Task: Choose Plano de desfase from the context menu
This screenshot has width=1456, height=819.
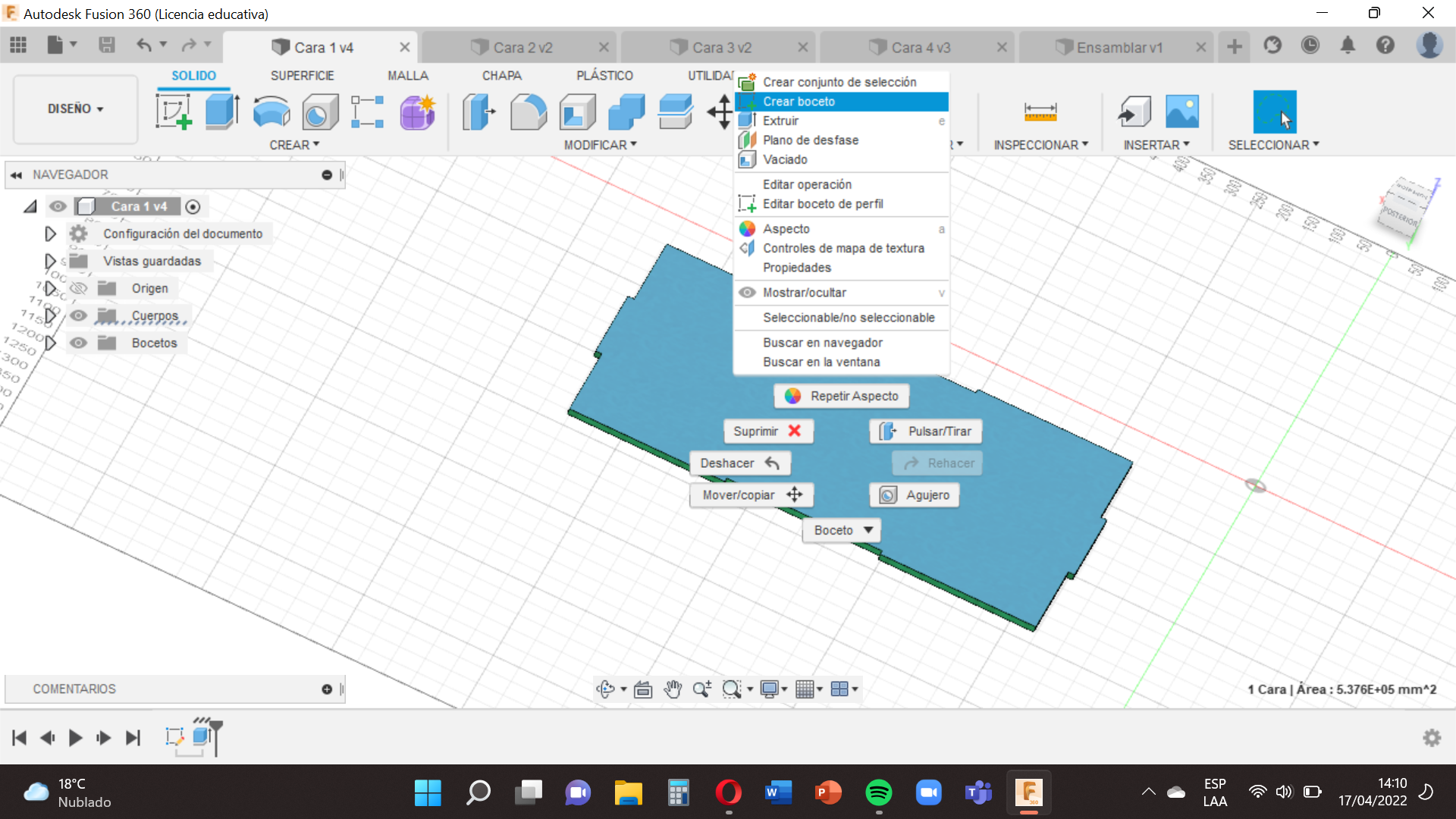Action: pyautogui.click(x=842, y=140)
